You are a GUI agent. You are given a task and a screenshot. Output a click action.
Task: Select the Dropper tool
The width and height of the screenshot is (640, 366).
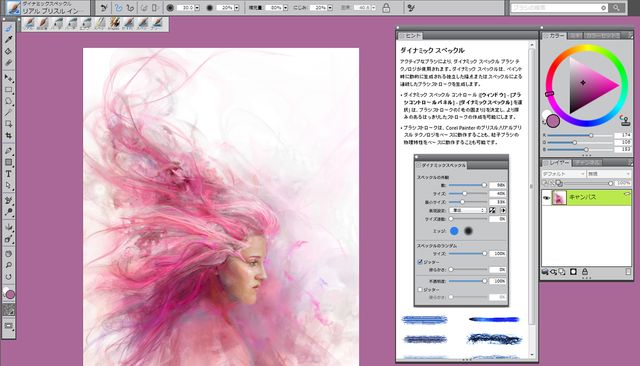9,40
